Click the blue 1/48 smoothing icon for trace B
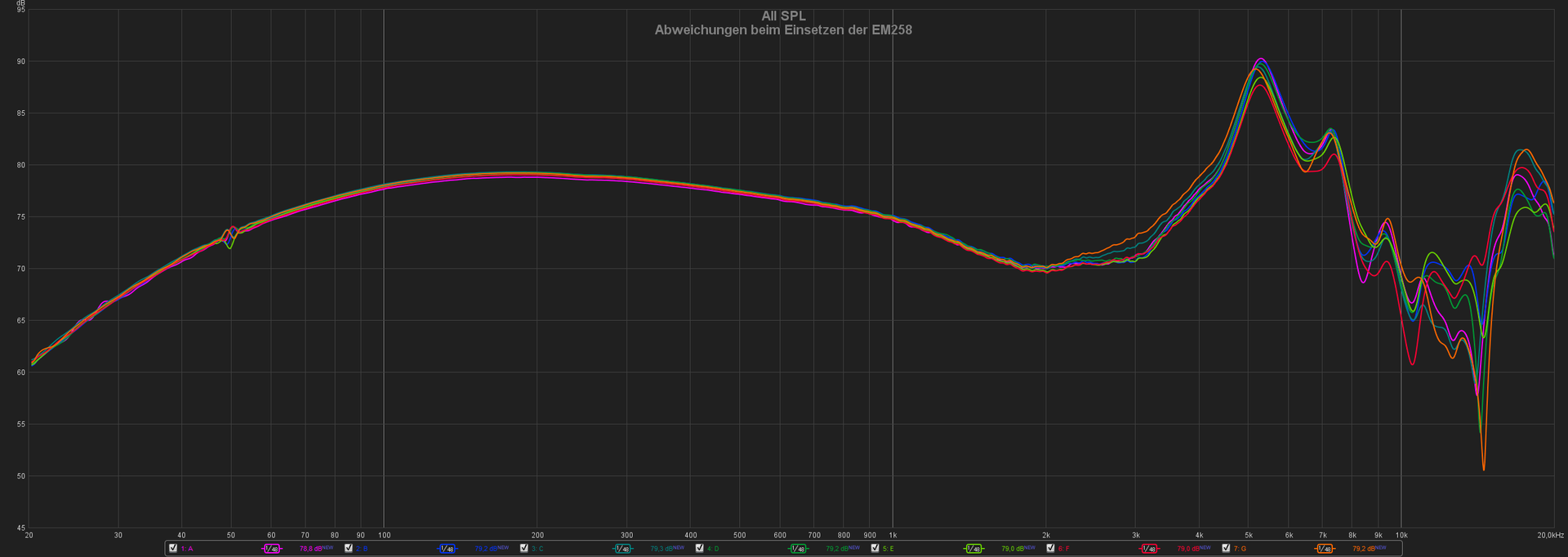 click(x=447, y=549)
